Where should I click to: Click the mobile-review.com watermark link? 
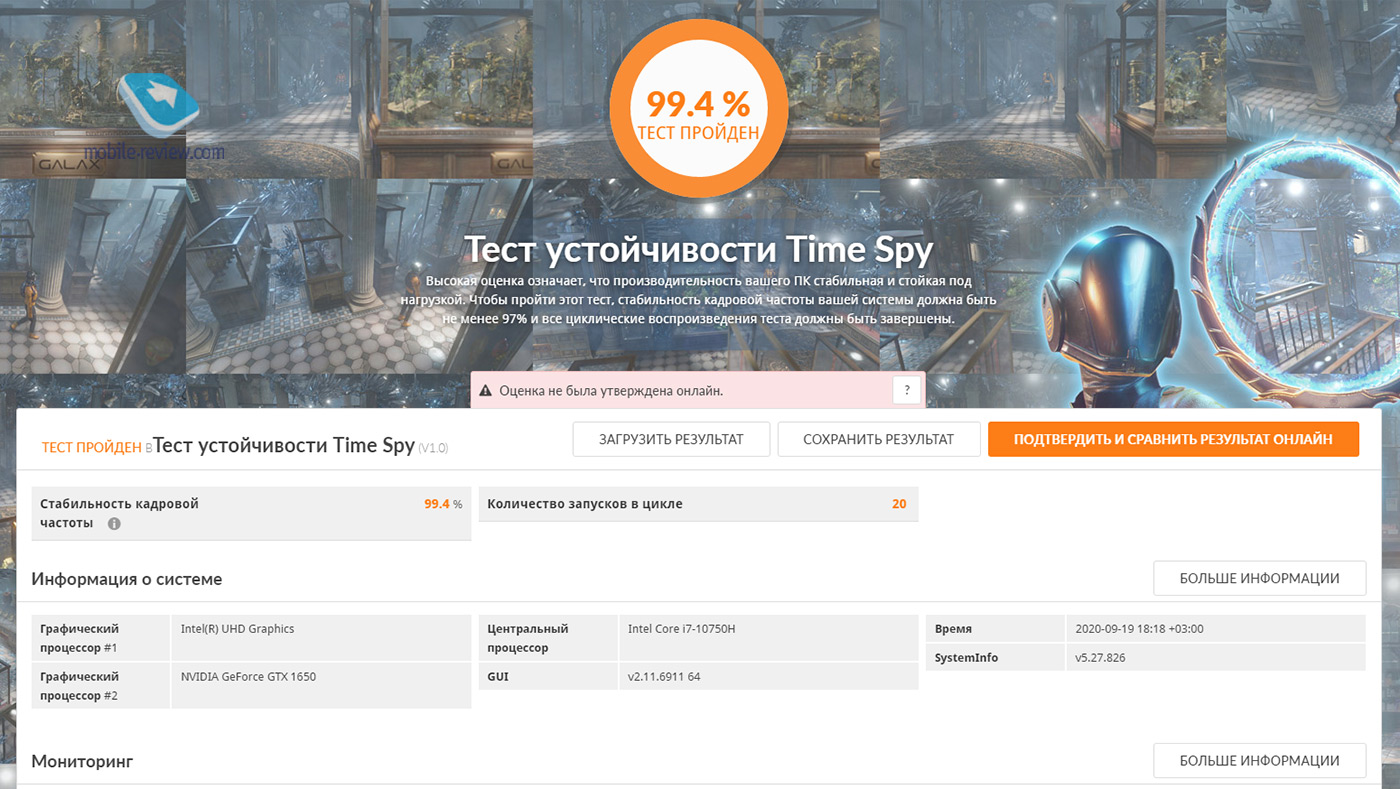tap(154, 152)
